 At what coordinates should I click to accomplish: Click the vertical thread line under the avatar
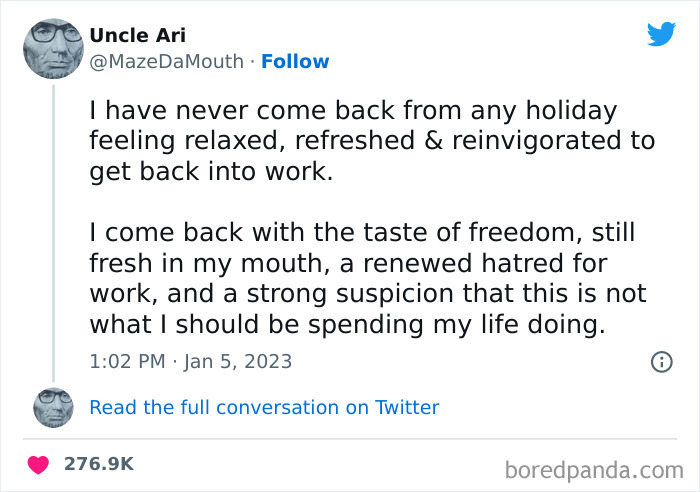click(x=52, y=230)
